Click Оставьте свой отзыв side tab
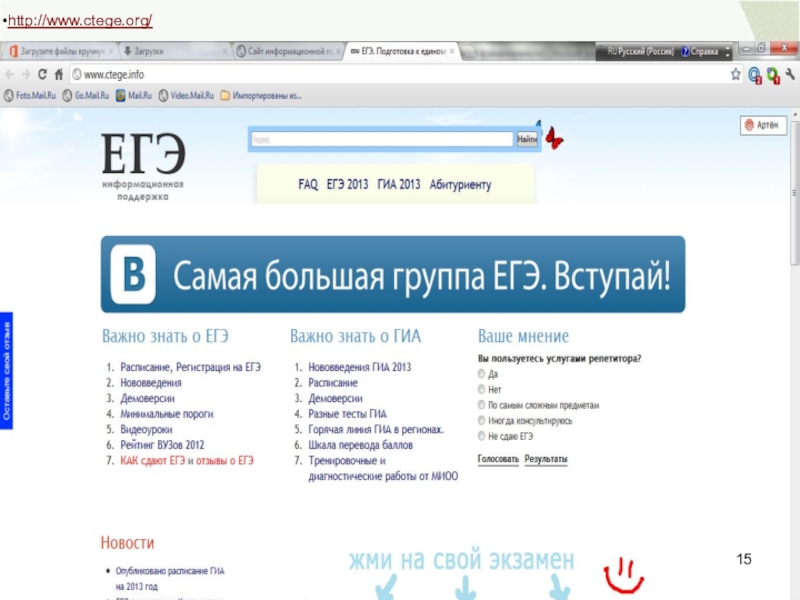Image resolution: width=800 pixels, height=600 pixels. point(6,370)
